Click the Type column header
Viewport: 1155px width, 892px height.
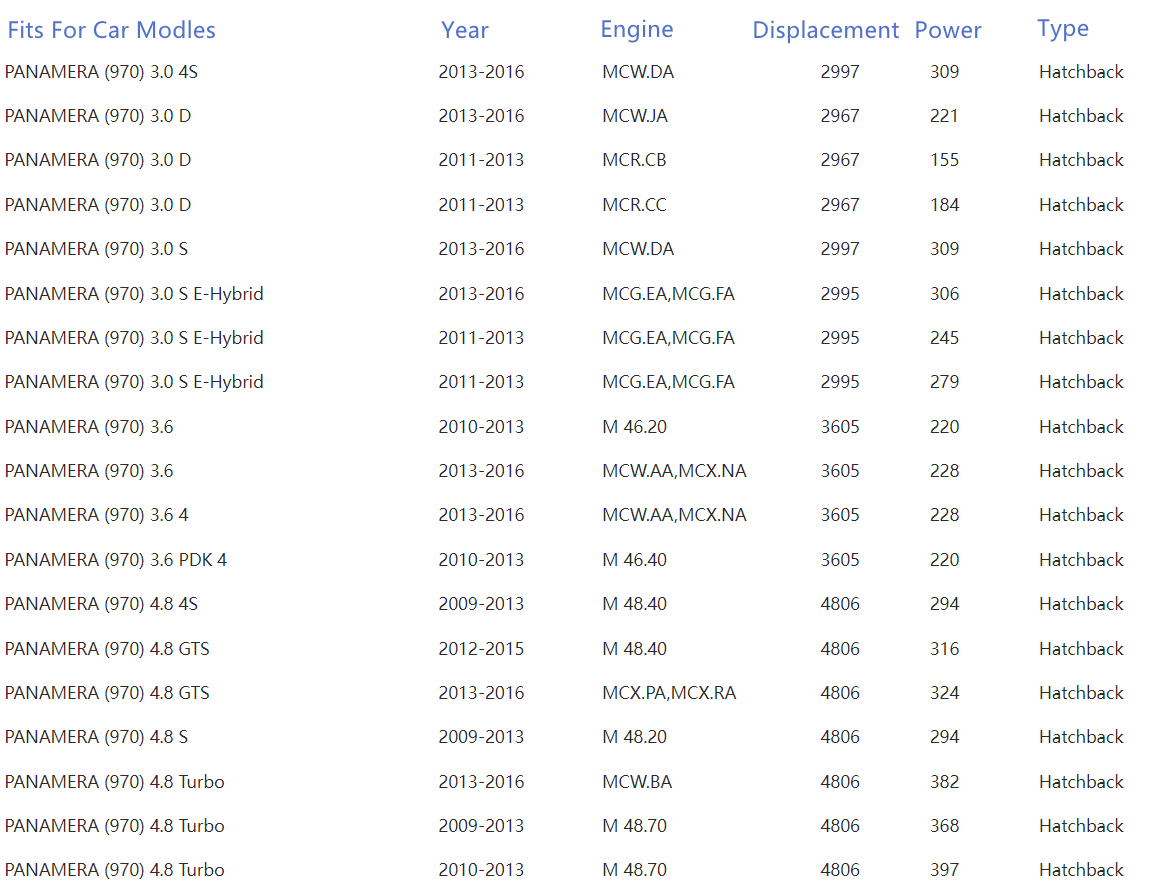[x=1062, y=29]
